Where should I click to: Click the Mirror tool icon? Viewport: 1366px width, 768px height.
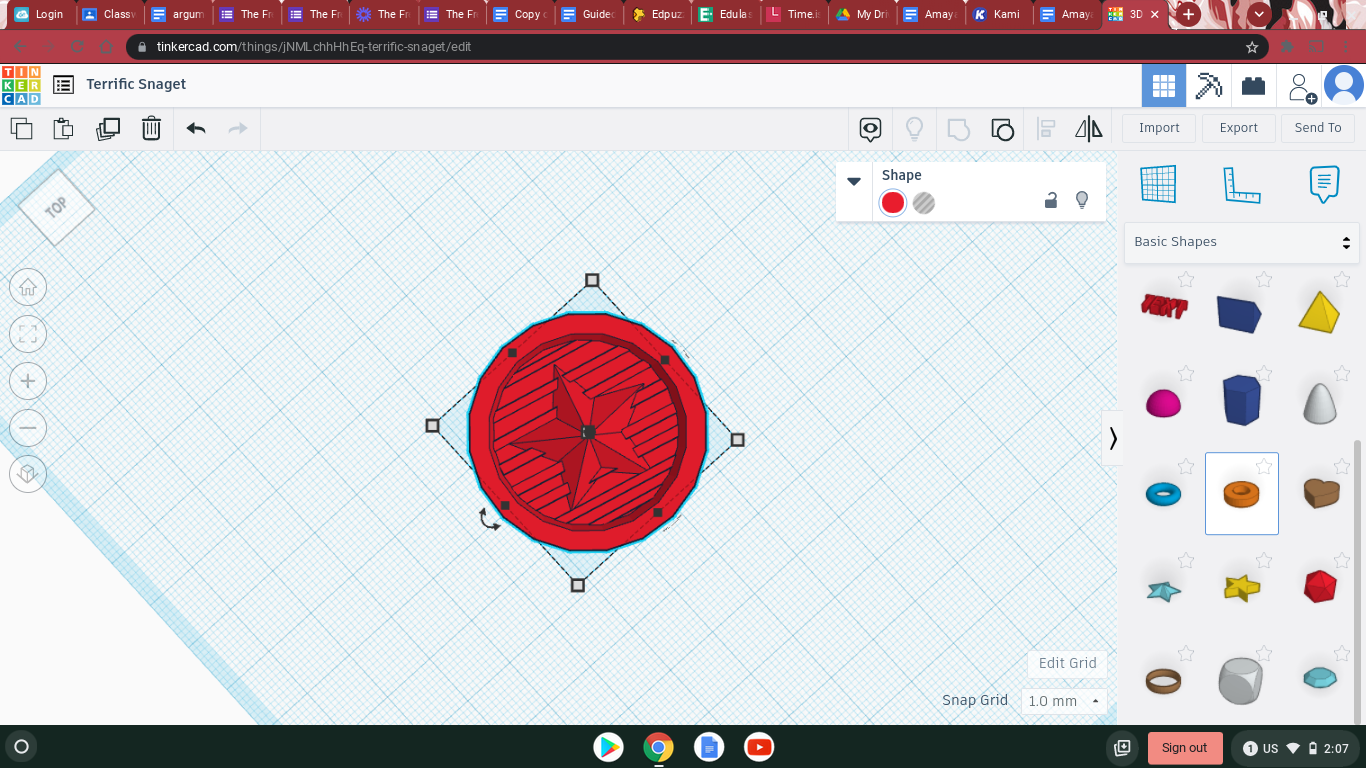coord(1088,128)
